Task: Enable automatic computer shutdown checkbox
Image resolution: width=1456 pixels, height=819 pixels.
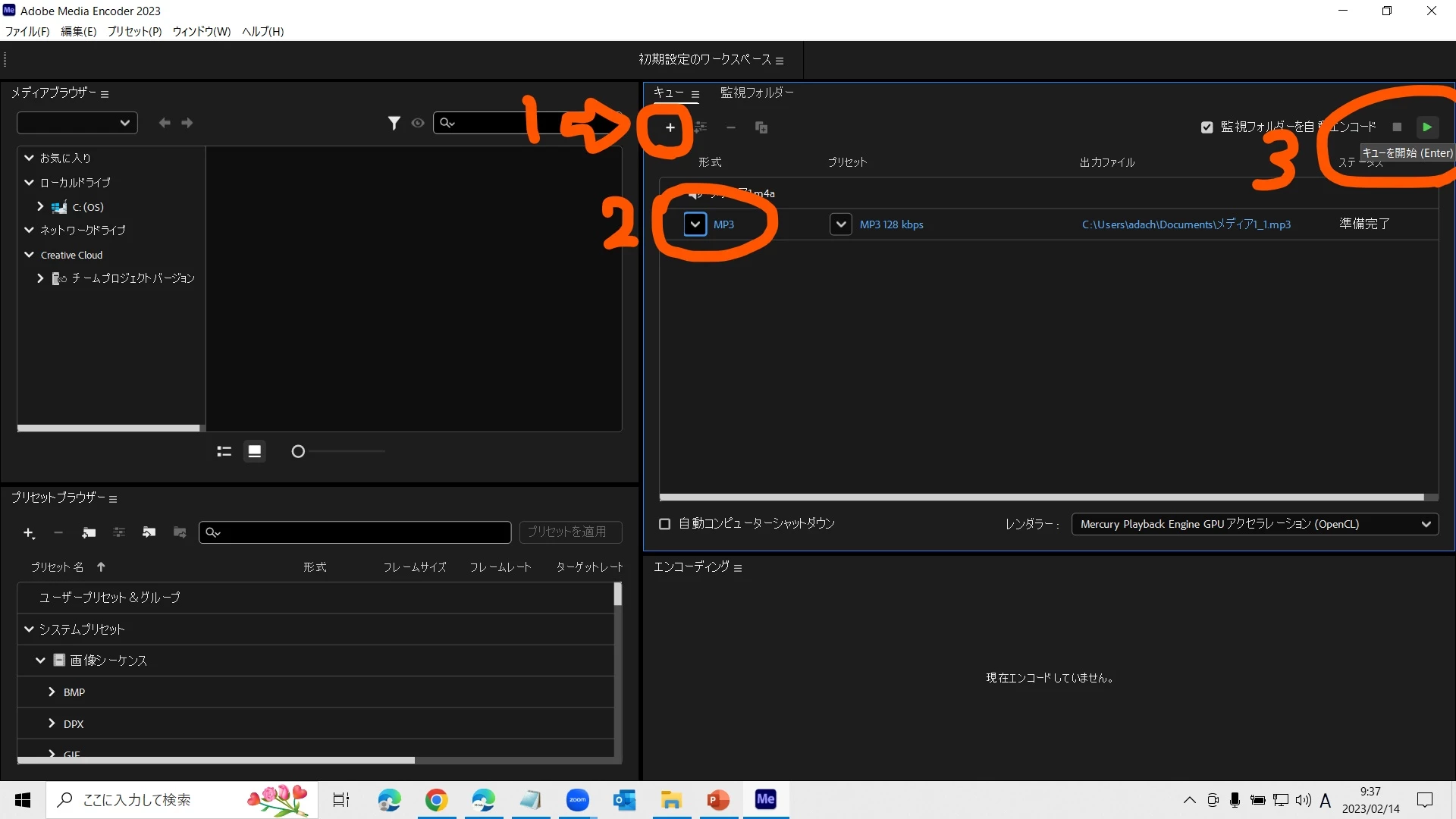Action: point(665,524)
